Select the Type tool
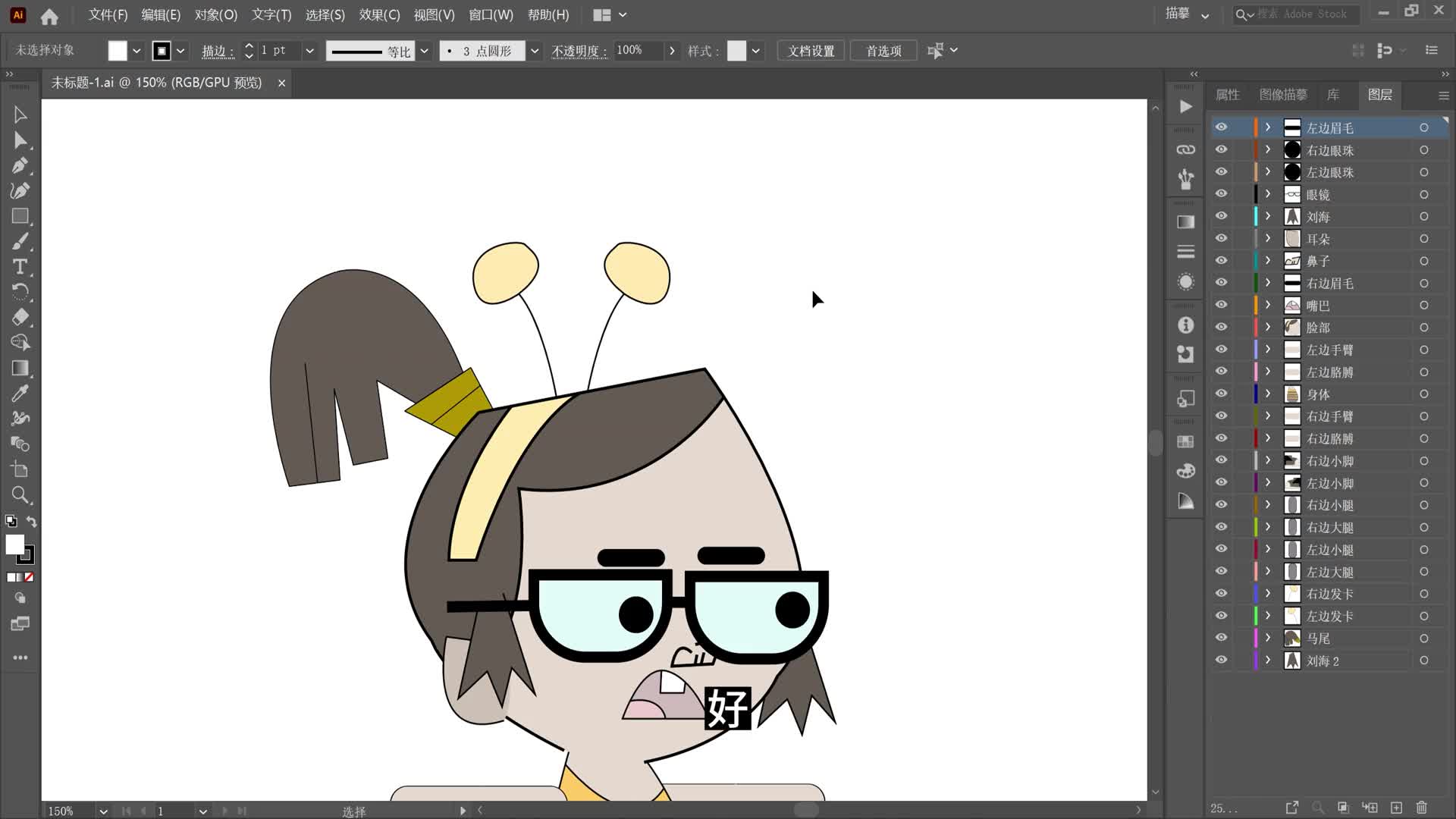The image size is (1456, 819). [20, 267]
